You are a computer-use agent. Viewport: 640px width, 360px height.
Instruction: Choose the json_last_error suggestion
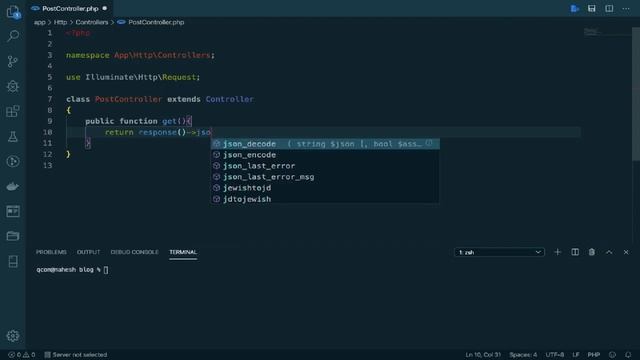(325, 166)
